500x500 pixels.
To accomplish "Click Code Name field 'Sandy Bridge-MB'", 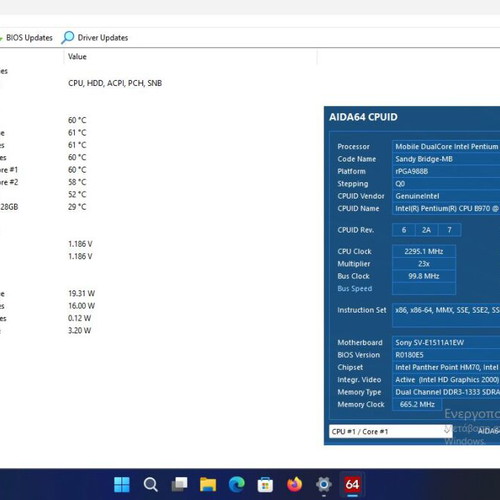I will click(446, 159).
